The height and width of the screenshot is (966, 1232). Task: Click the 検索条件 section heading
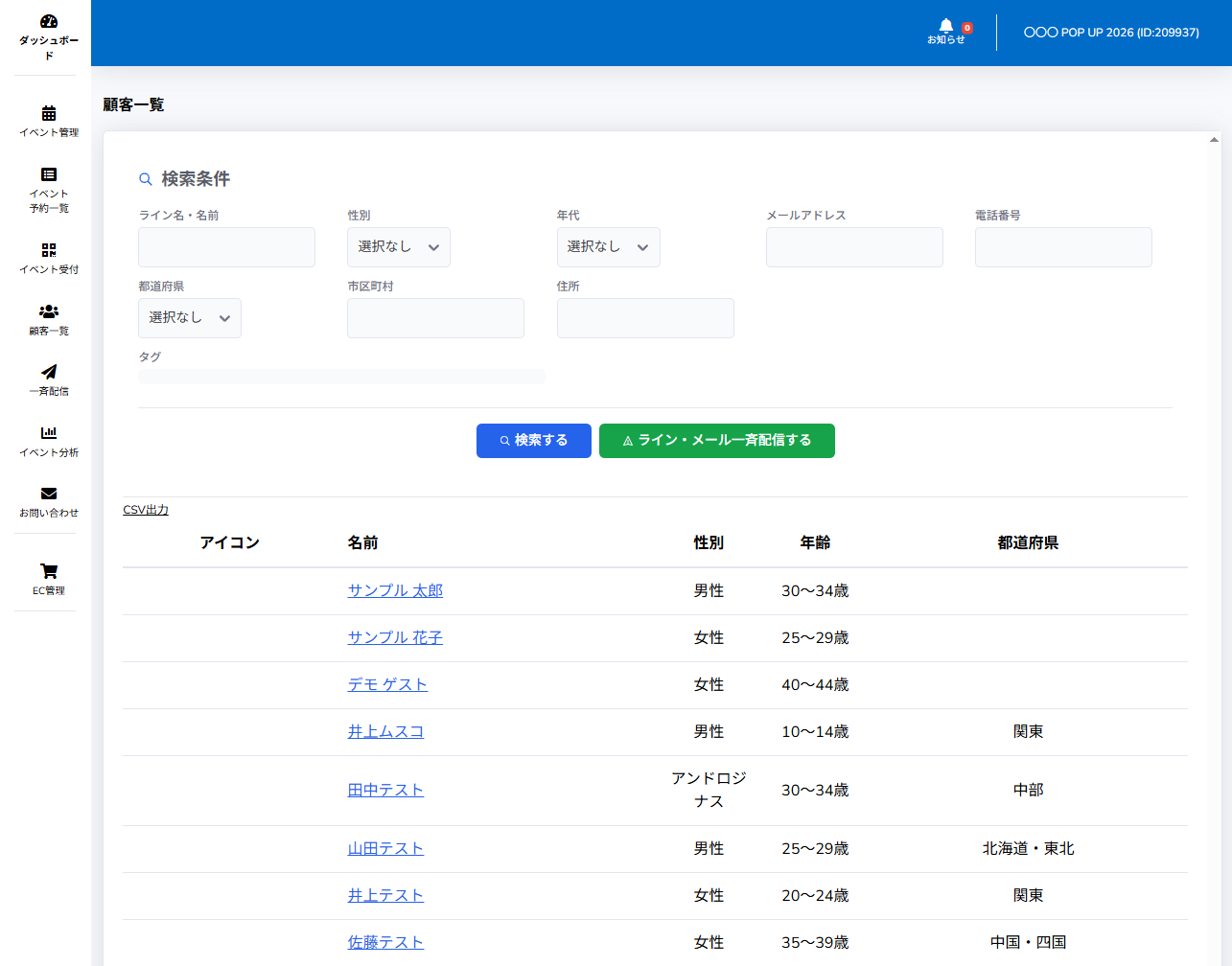196,178
